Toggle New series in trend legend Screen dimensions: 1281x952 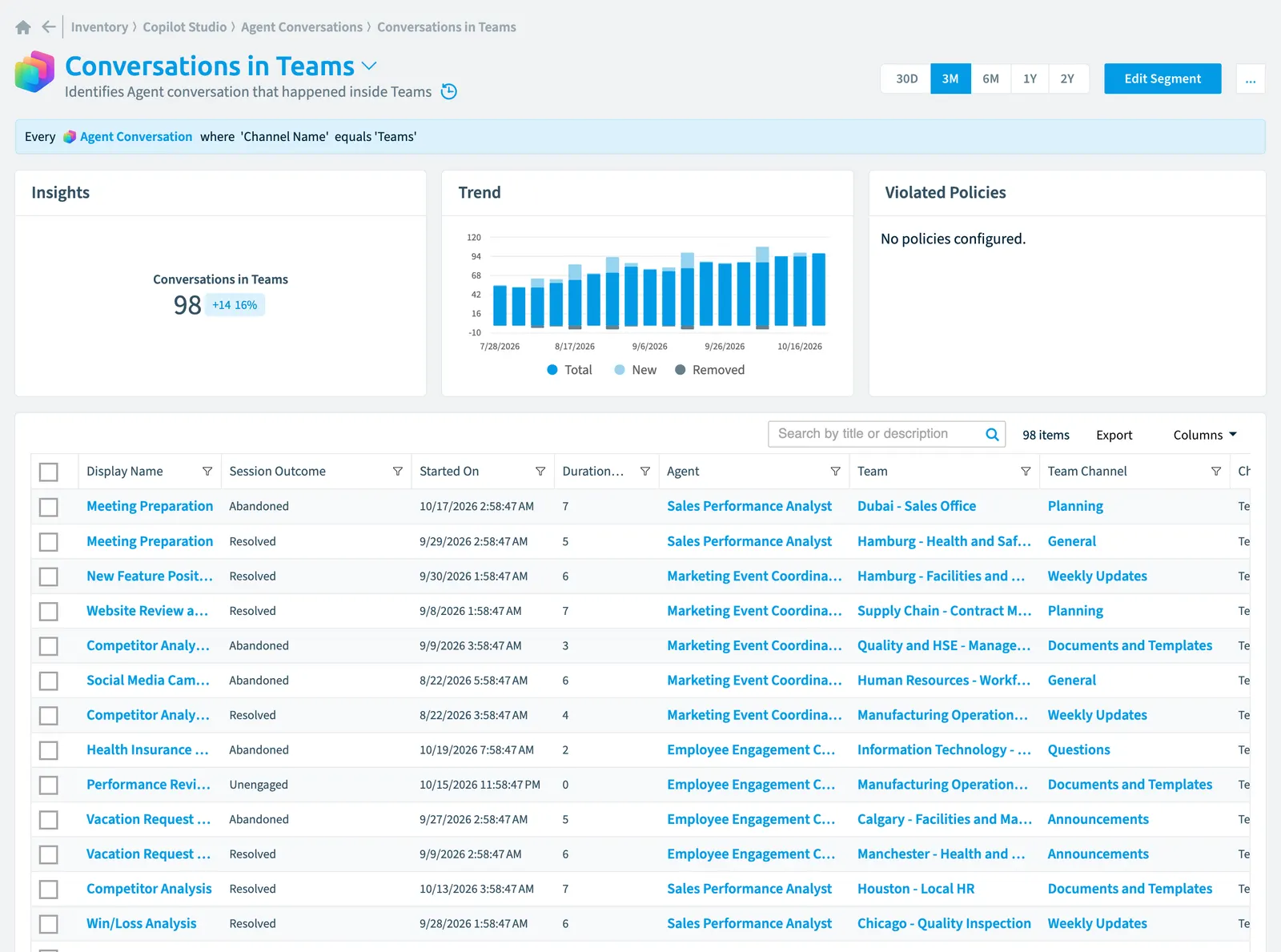(635, 370)
